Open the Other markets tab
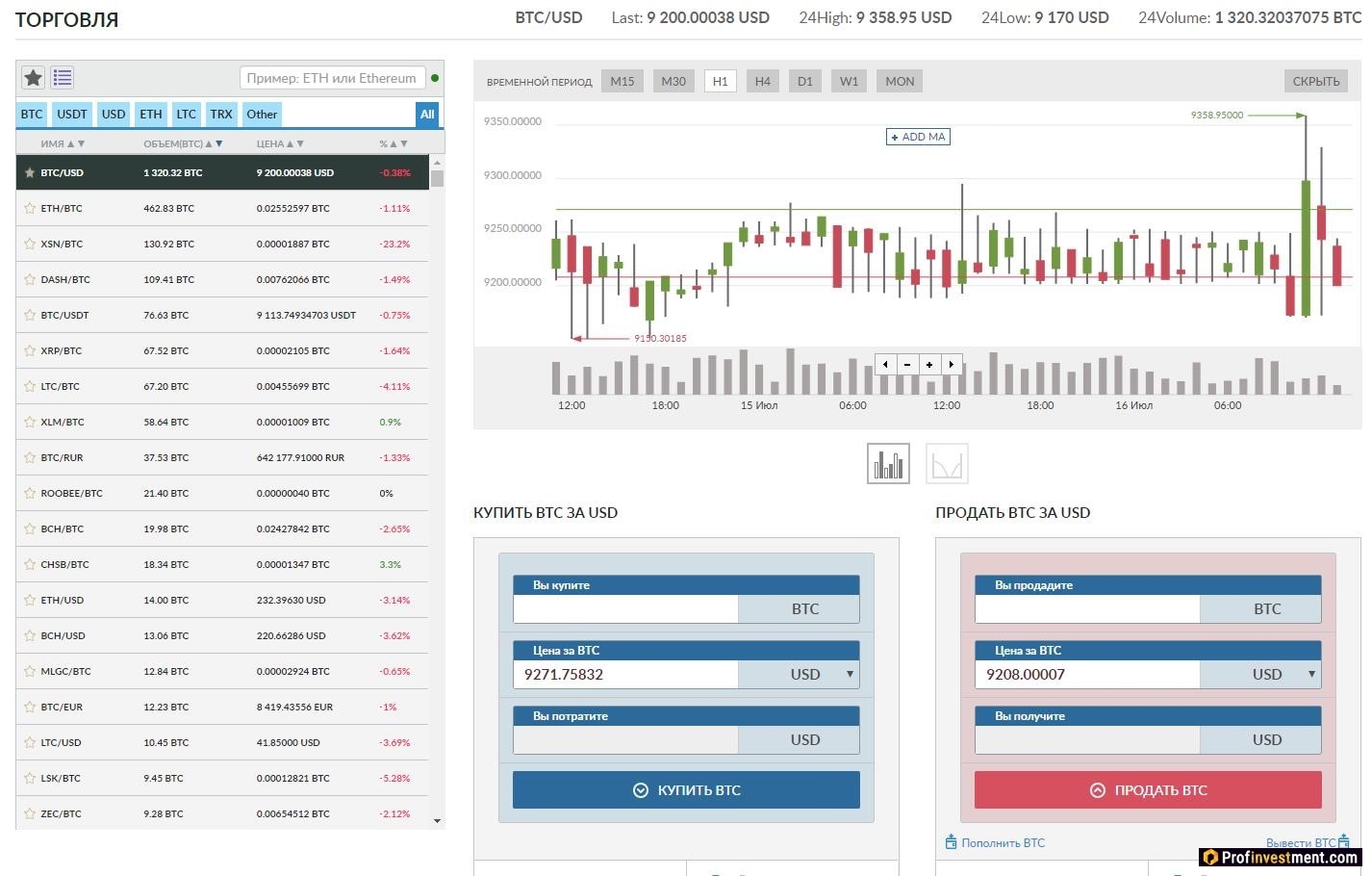This screenshot has height=876, width=1372. (262, 114)
